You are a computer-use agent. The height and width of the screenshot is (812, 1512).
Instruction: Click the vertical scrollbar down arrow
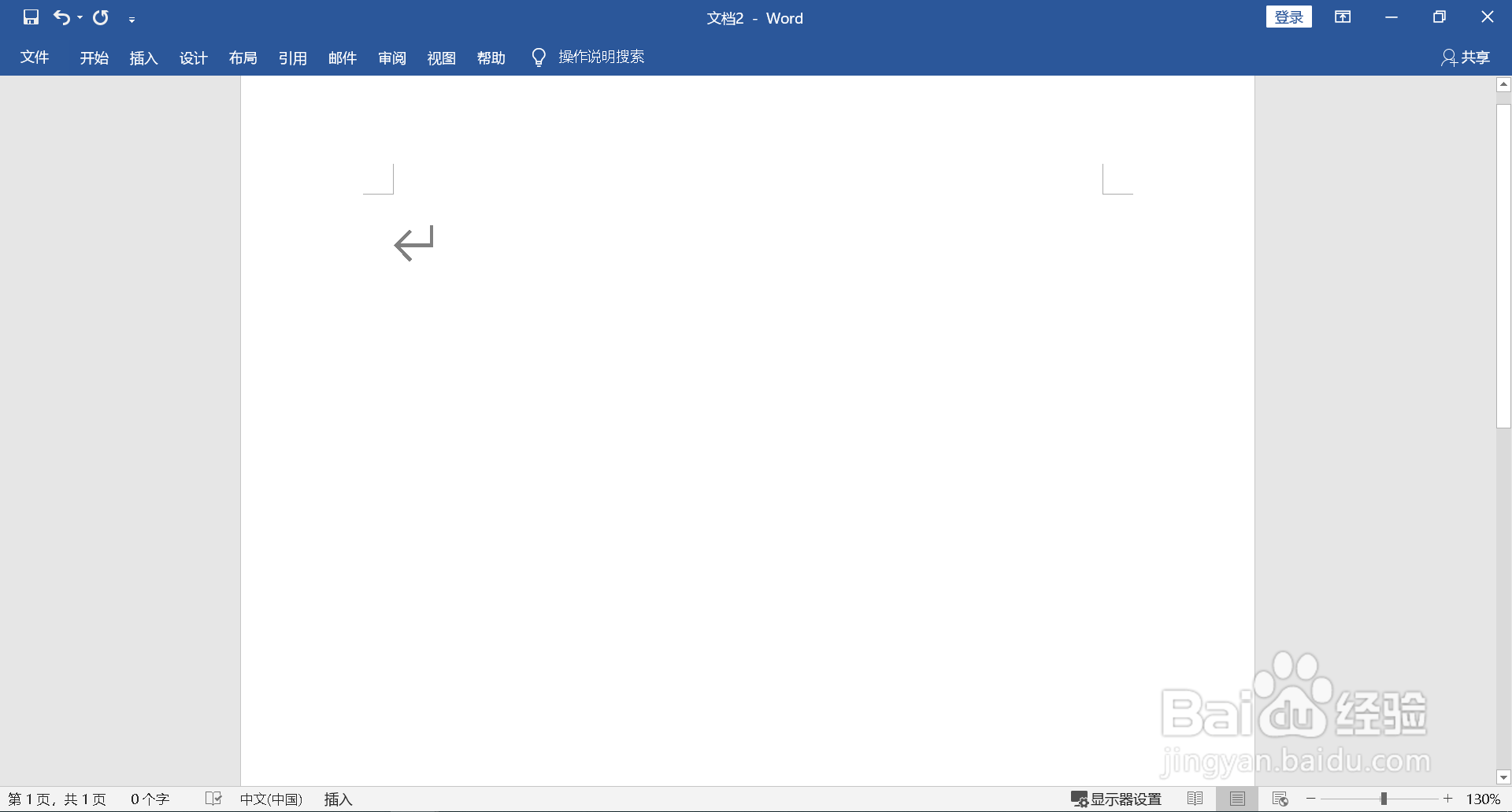tap(1503, 777)
